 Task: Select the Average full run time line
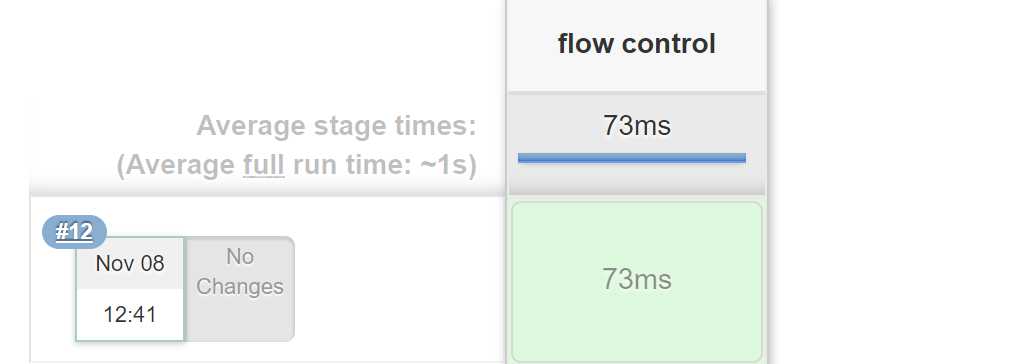point(297,165)
